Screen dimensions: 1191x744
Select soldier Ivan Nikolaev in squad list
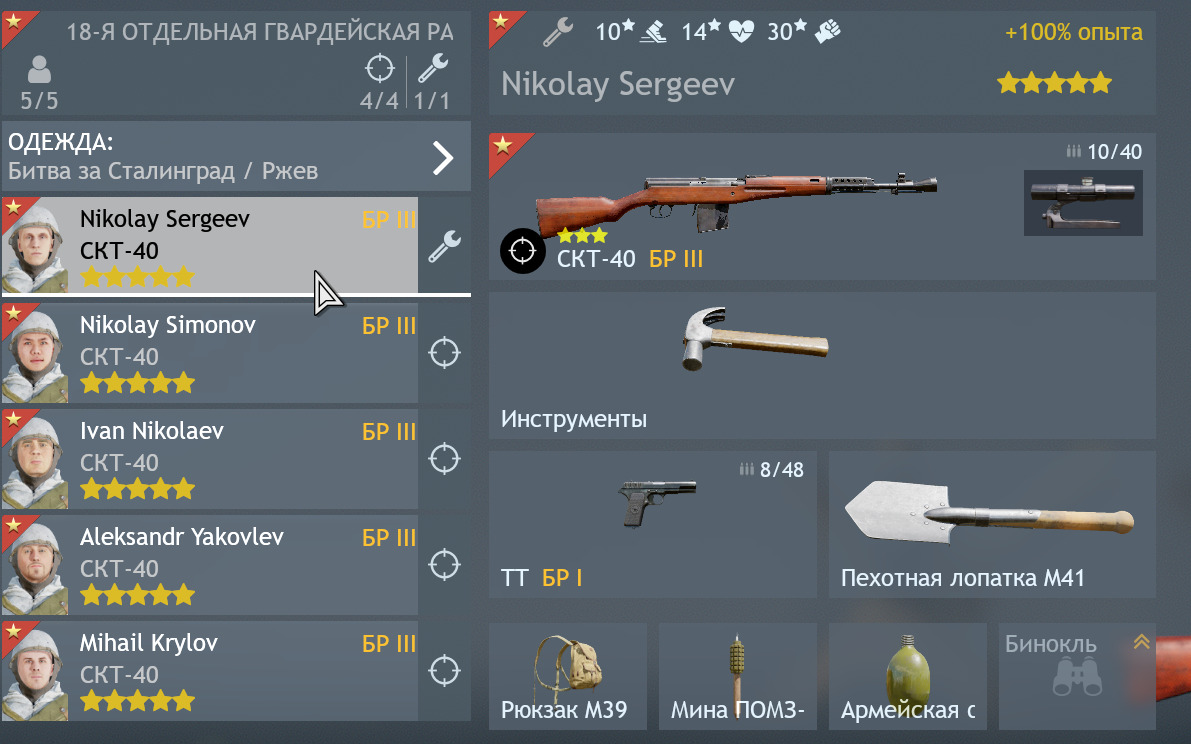tap(210, 459)
